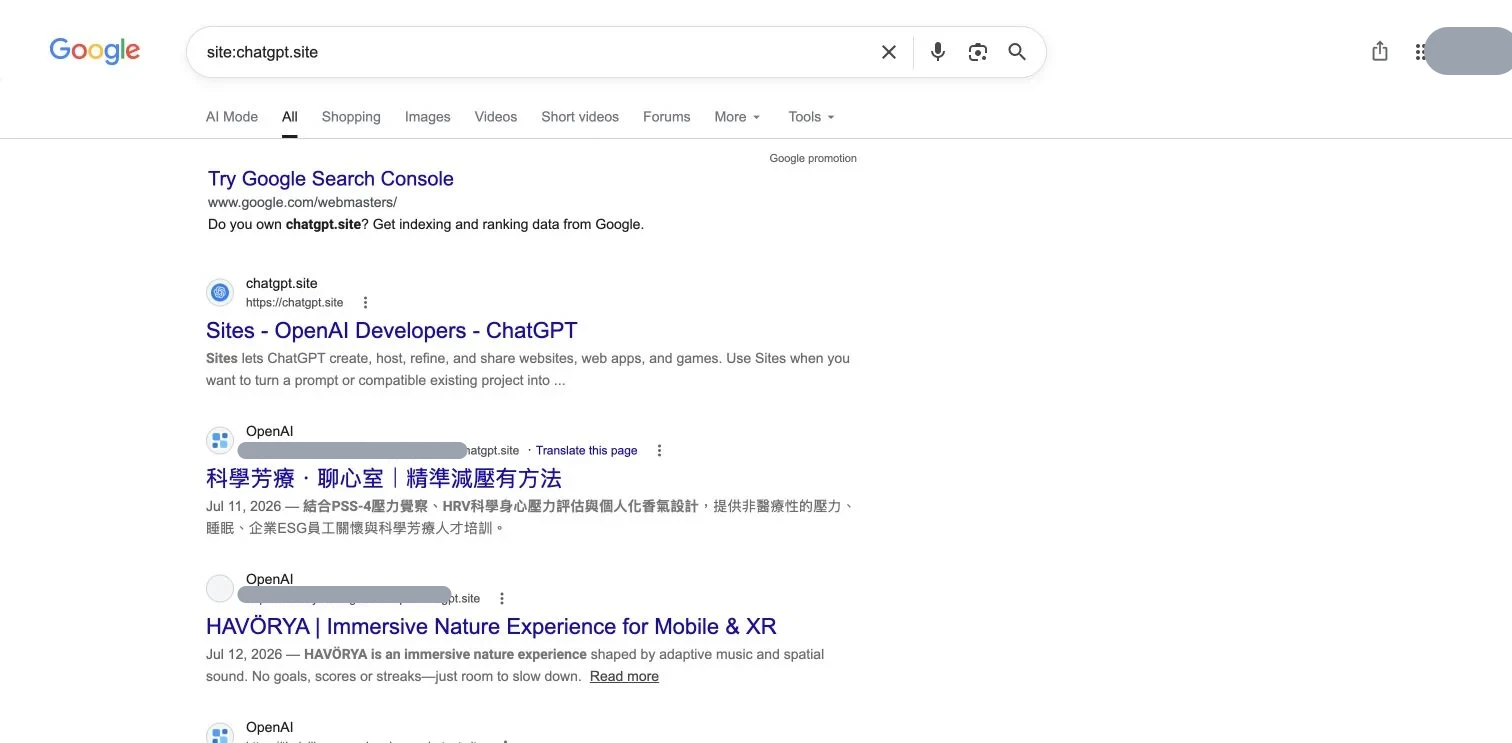Screen dimensions: 1512x743
Task: Submit search with magnifying glass icon
Action: (1017, 52)
